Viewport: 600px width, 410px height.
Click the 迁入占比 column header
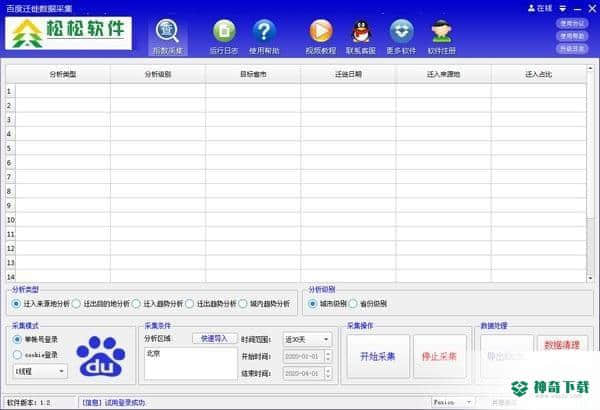538,74
